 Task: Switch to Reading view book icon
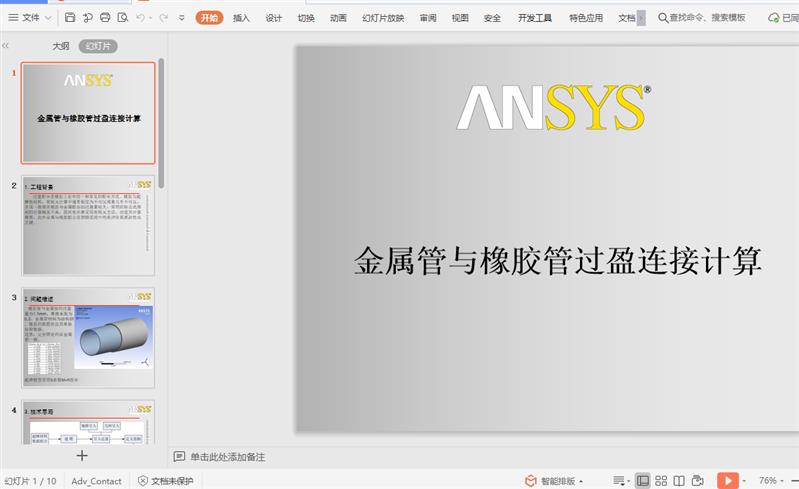pyautogui.click(x=679, y=481)
